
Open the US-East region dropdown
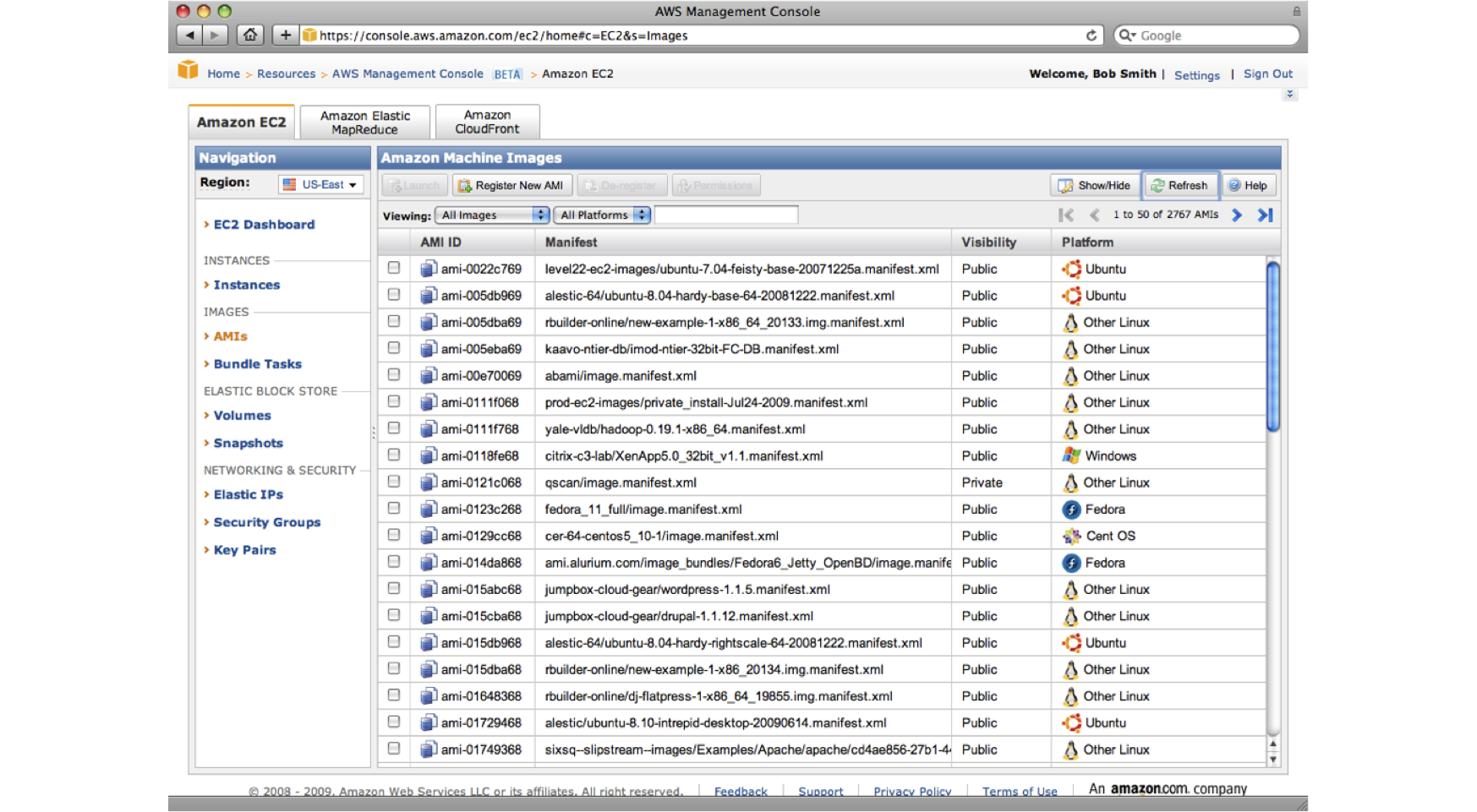tap(321, 184)
